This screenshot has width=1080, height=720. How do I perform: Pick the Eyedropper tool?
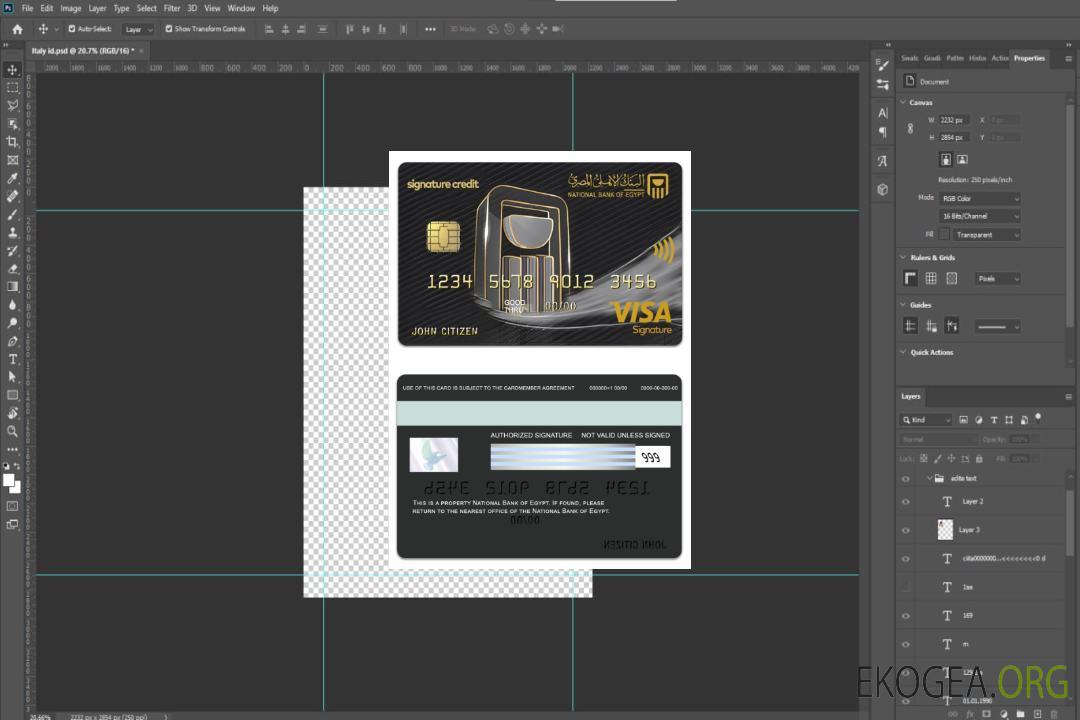(x=12, y=178)
